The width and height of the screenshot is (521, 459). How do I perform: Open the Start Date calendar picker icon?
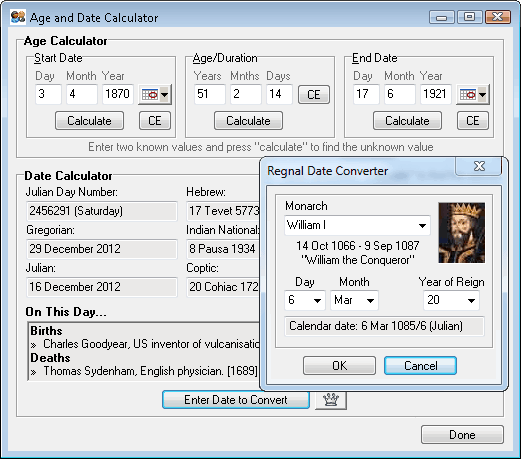point(155,95)
